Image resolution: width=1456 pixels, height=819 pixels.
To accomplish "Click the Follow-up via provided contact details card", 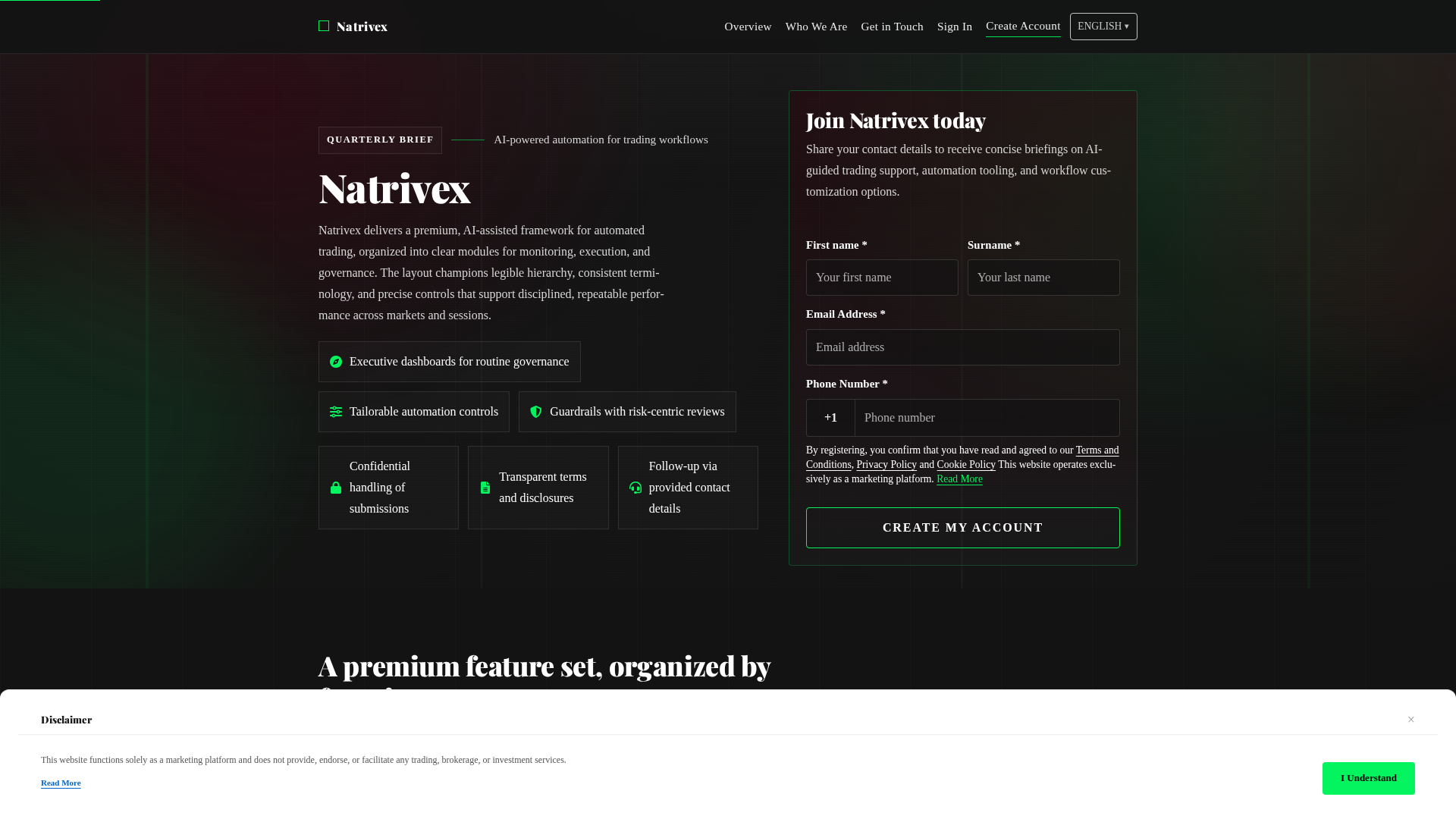I will [688, 488].
